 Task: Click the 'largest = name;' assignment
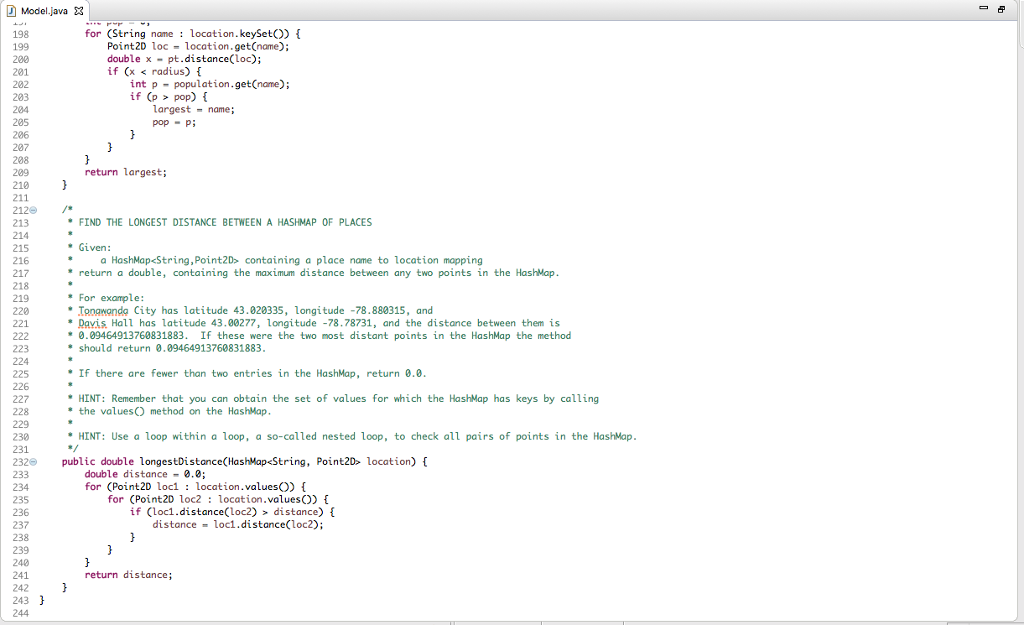(x=193, y=110)
